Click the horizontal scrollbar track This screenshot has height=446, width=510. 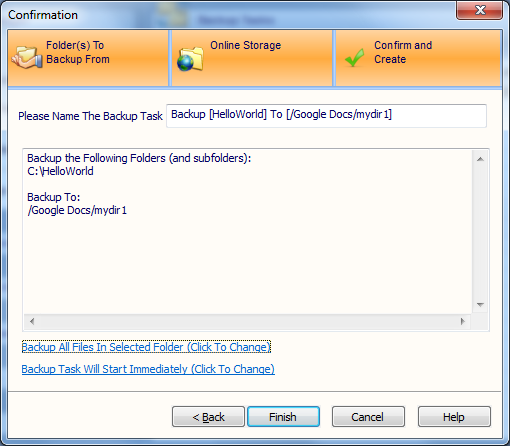coord(247,322)
